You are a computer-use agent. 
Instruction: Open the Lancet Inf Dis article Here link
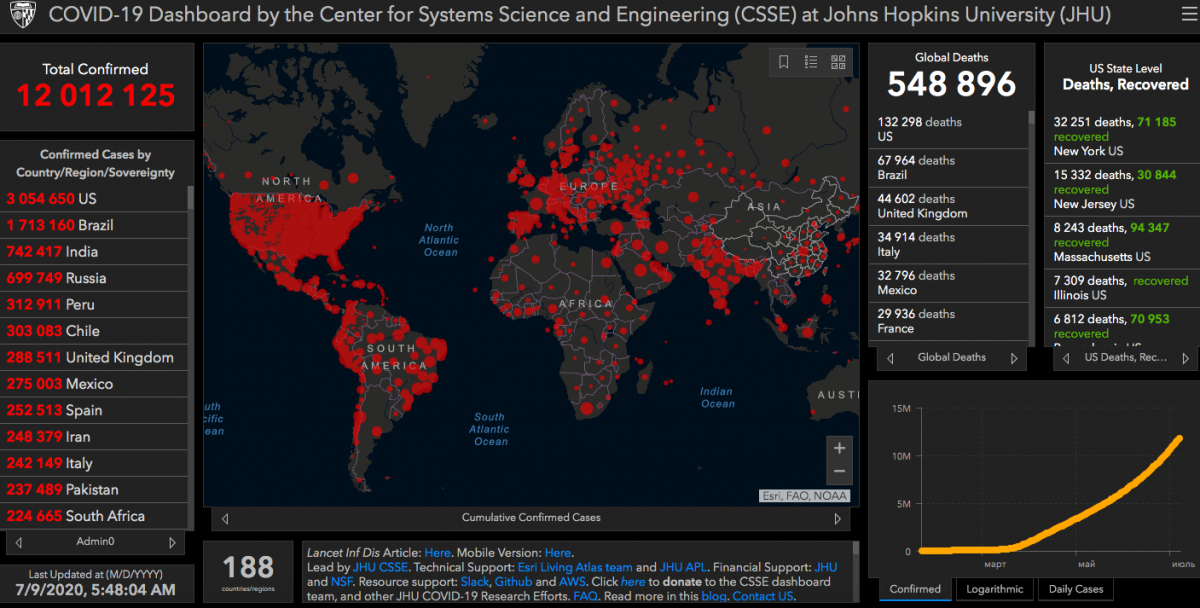[x=437, y=552]
